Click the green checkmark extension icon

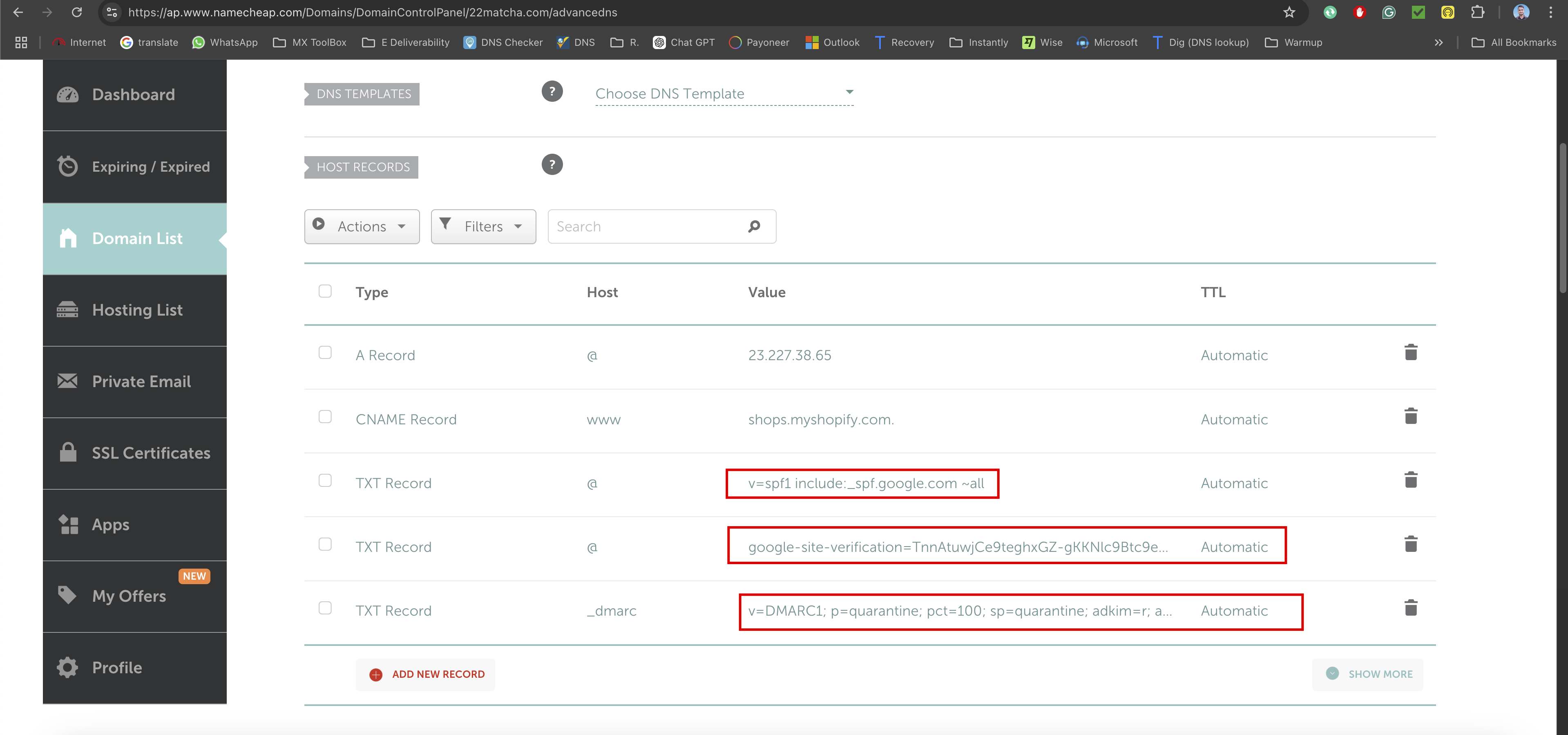[1418, 12]
